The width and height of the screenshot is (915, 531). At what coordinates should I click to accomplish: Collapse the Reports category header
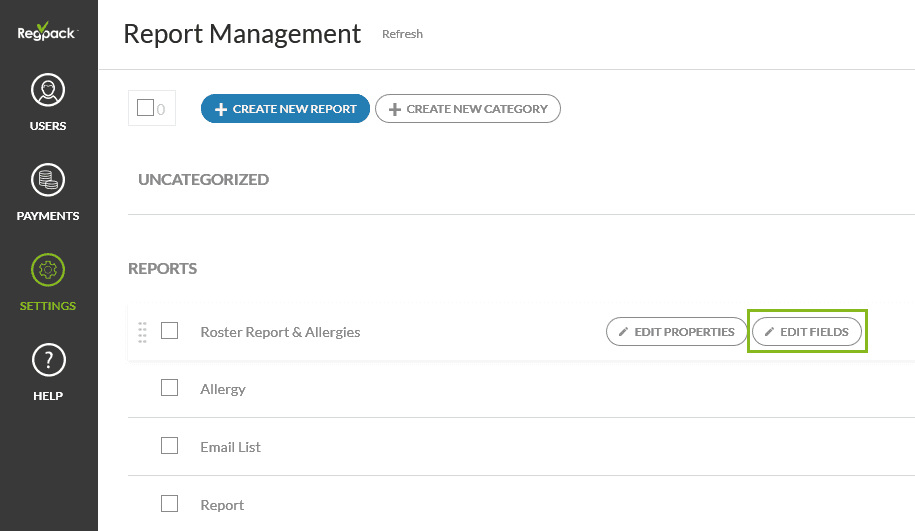click(x=162, y=269)
